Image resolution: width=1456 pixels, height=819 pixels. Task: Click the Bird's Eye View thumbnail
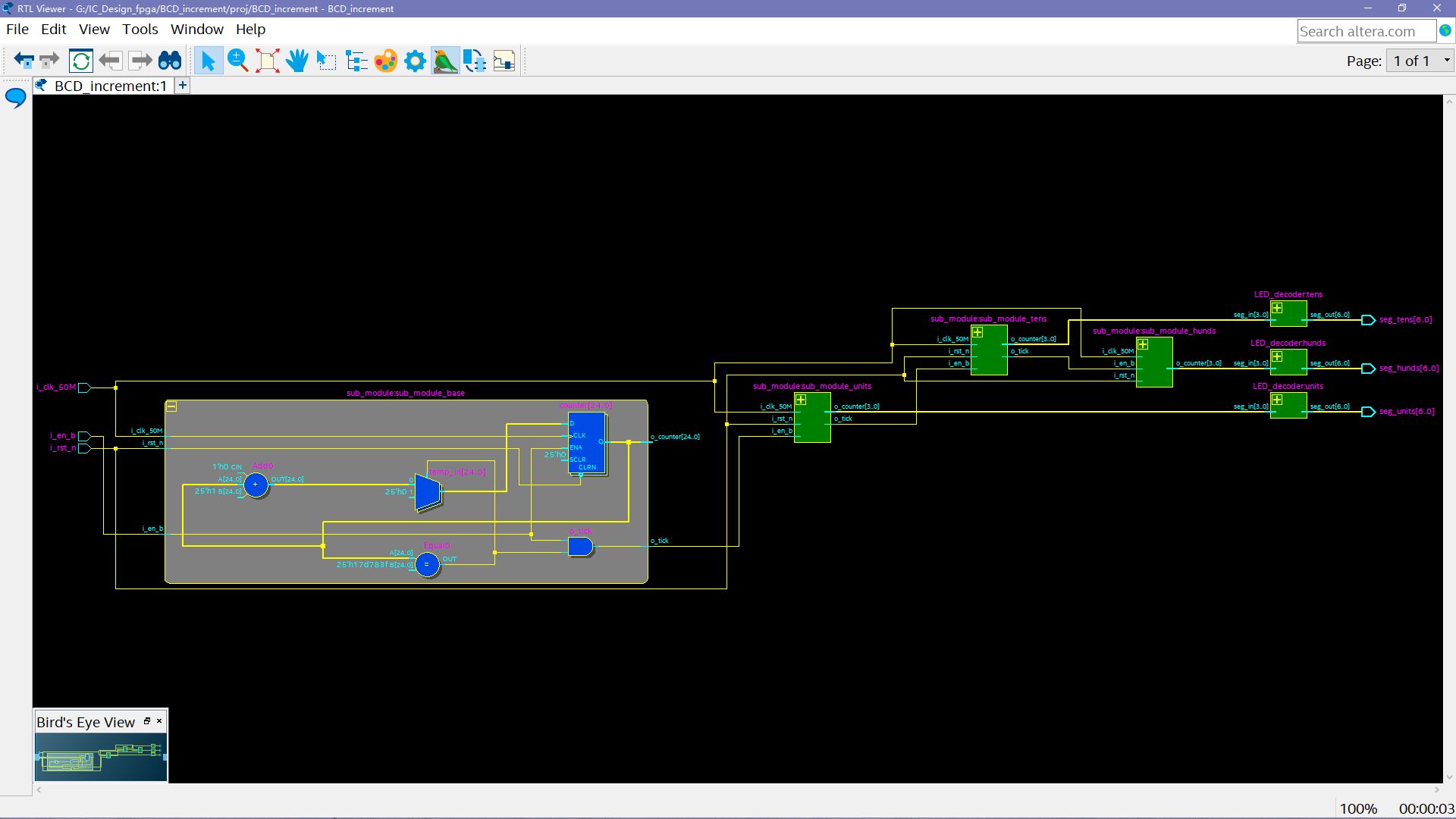click(100, 757)
